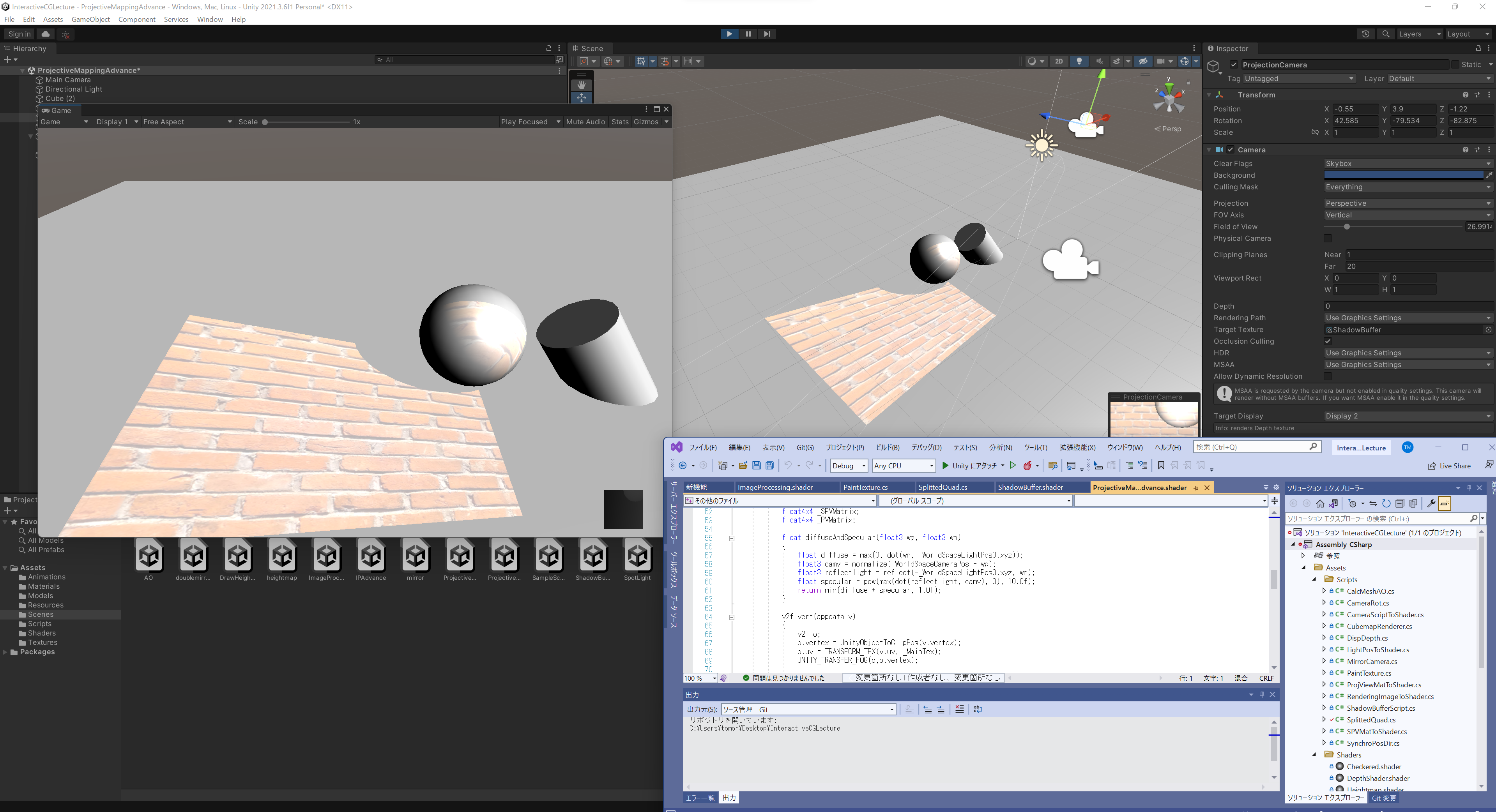Enable Physical Camera checkbox
Screen dimensions: 1496x812
(1328, 238)
